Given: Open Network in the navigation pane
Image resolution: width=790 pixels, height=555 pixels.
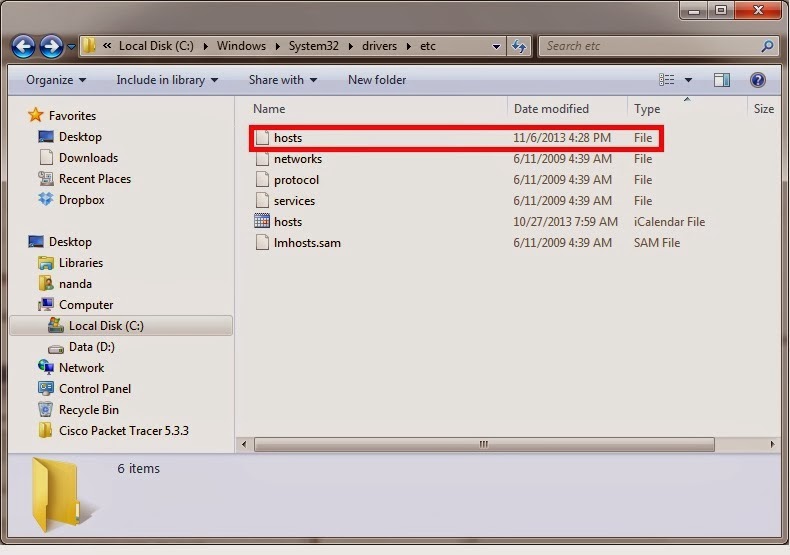Looking at the screenshot, I should click(x=71, y=368).
